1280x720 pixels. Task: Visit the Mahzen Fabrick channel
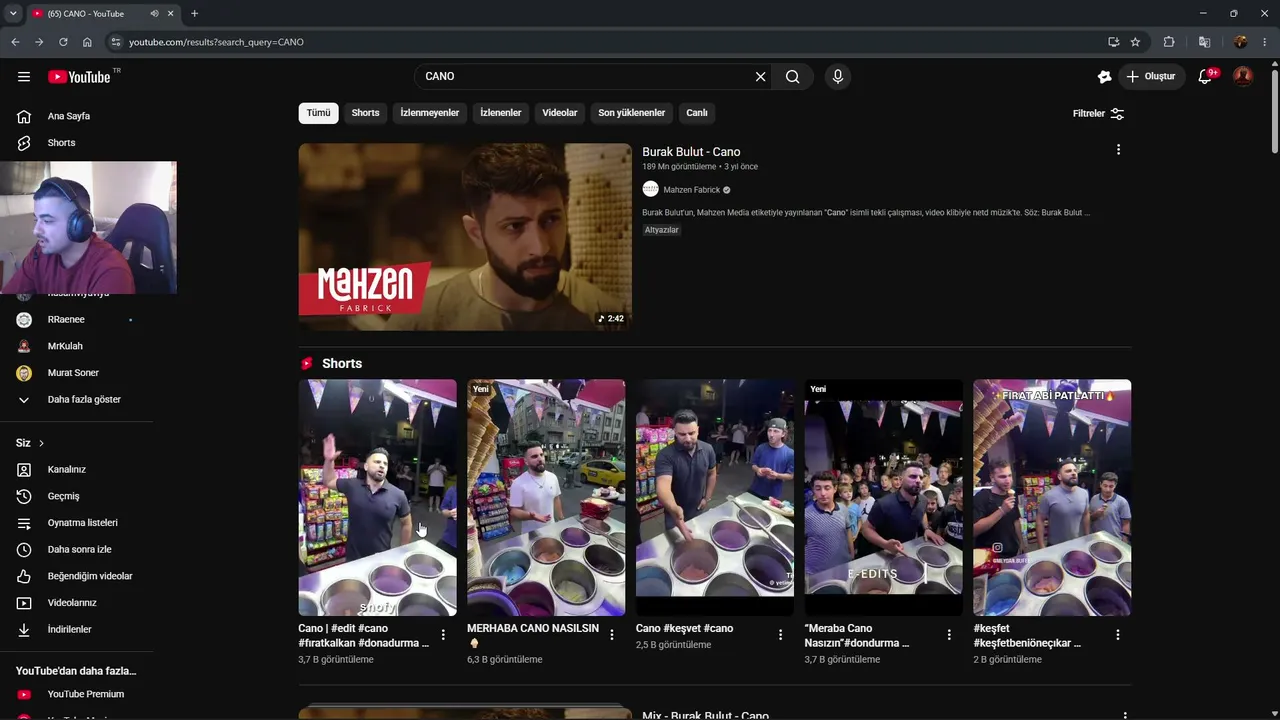[x=691, y=190]
